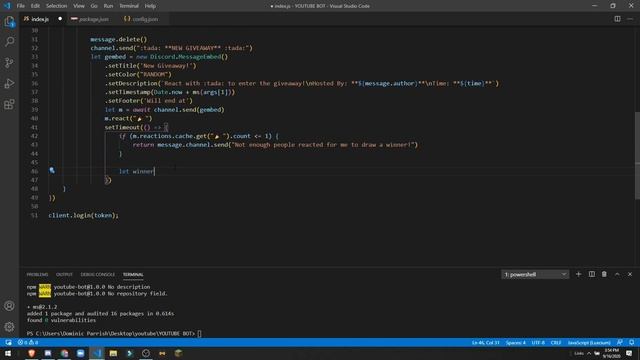Close the terminal panel
640x360 pixels.
click(630, 274)
